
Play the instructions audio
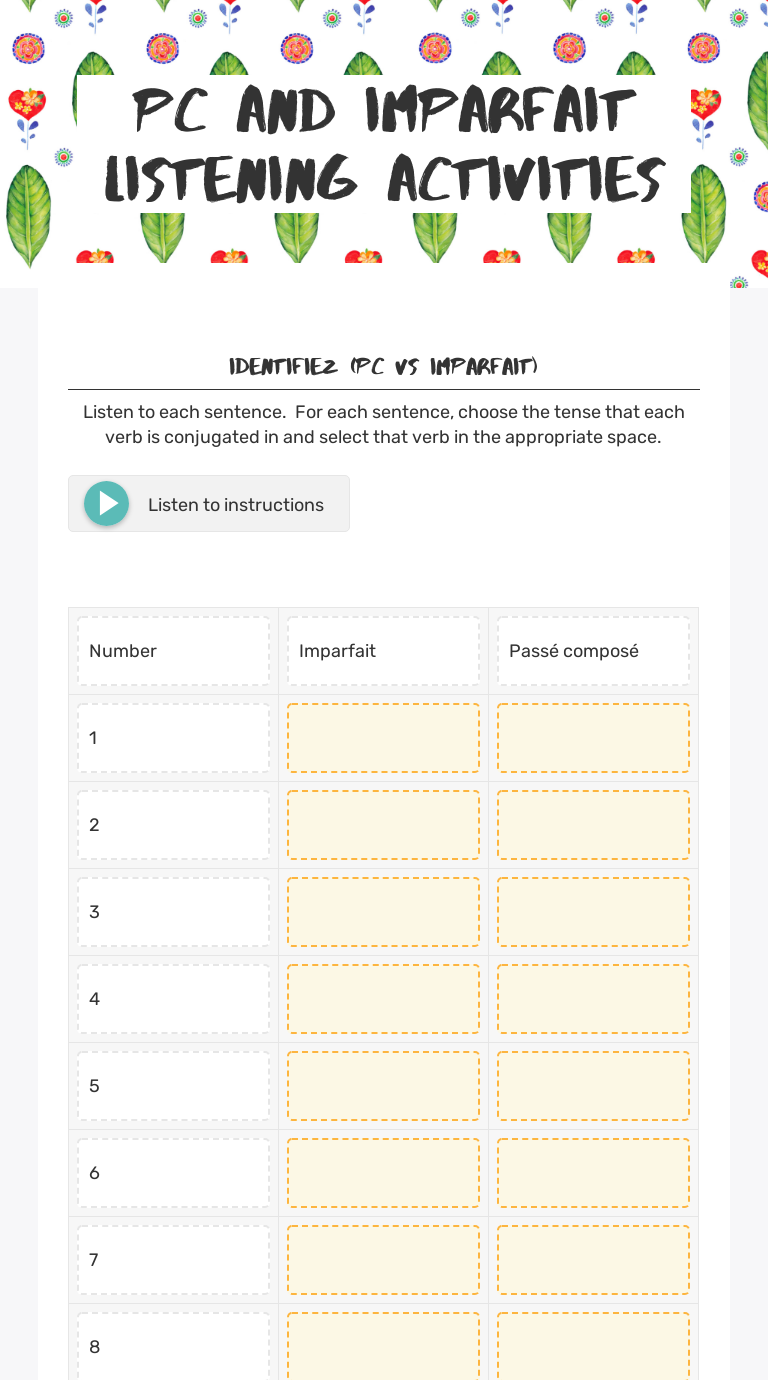click(106, 504)
